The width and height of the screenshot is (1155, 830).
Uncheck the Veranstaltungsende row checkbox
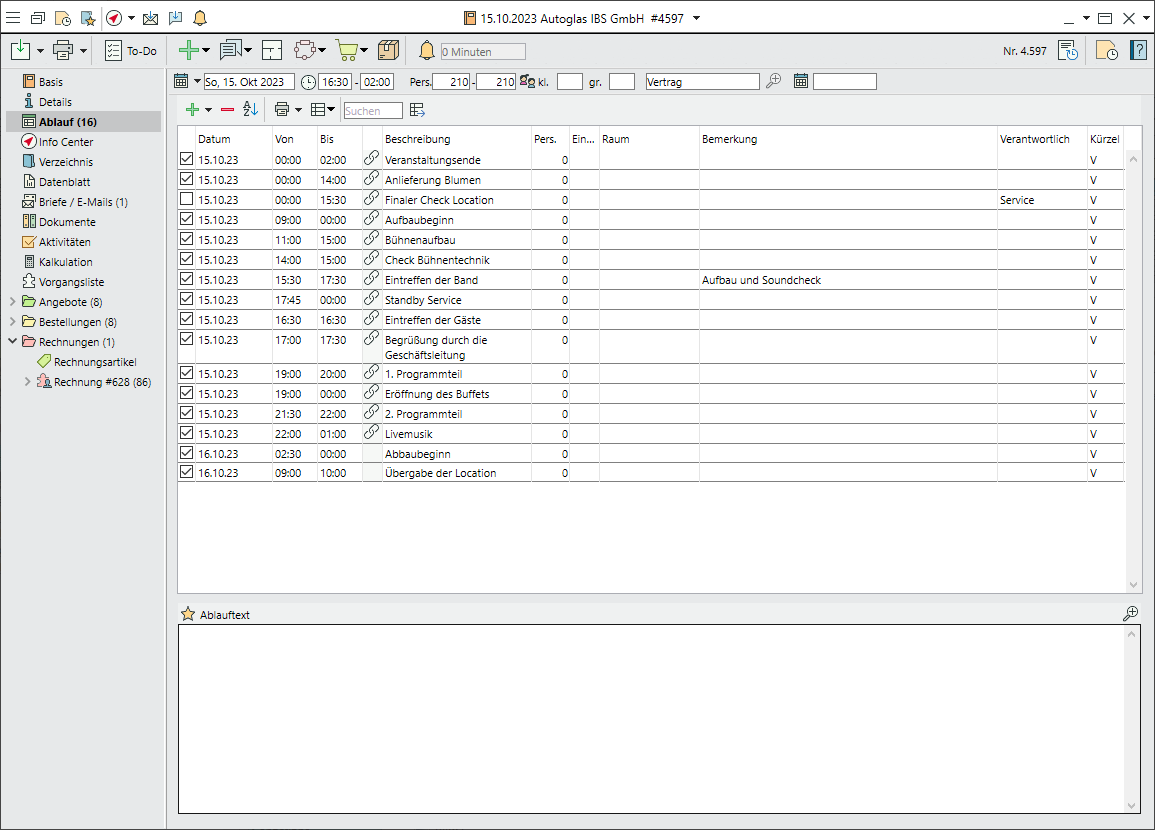[186, 159]
